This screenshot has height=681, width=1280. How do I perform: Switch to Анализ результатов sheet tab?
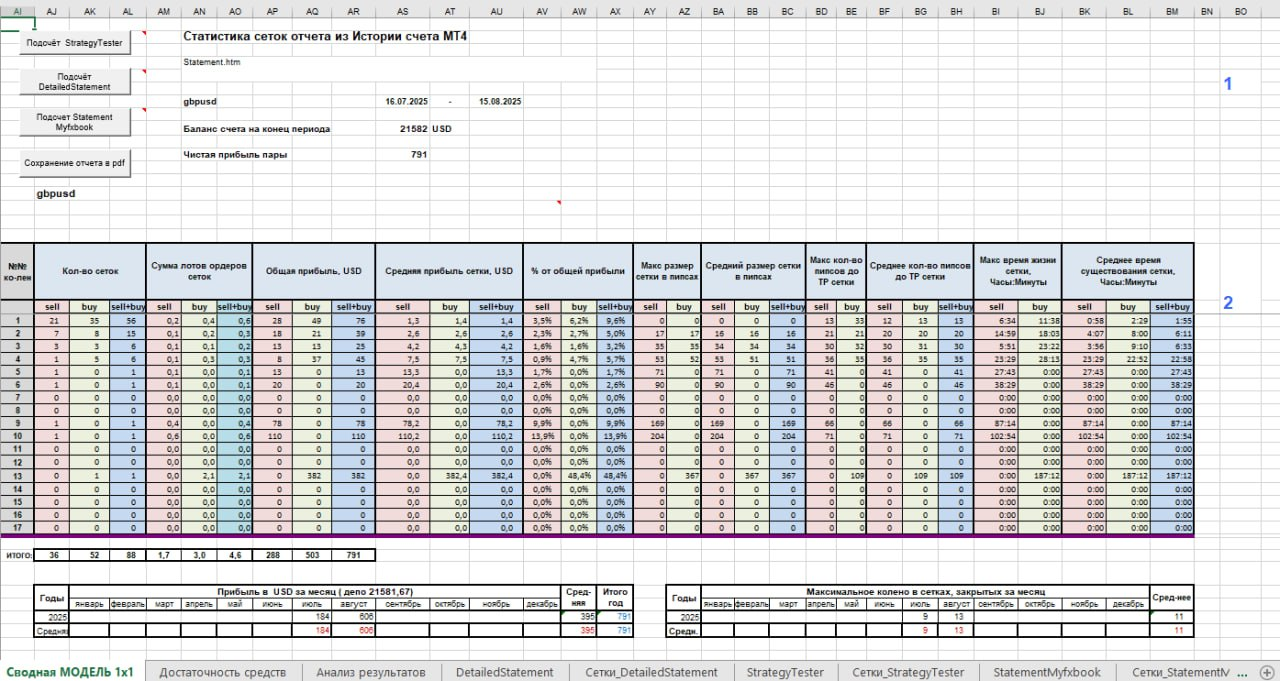(371, 672)
